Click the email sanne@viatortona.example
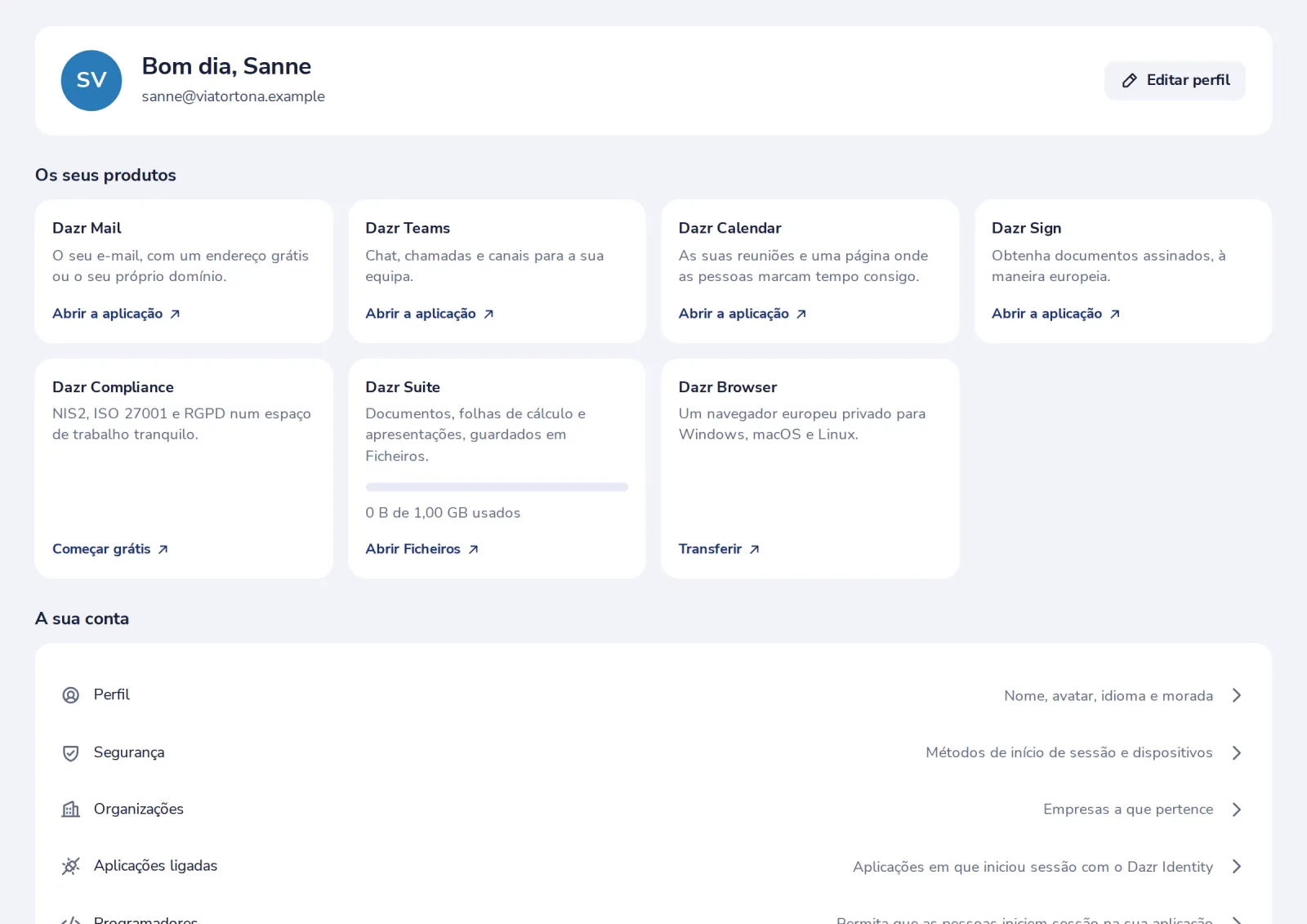 pyautogui.click(x=233, y=96)
